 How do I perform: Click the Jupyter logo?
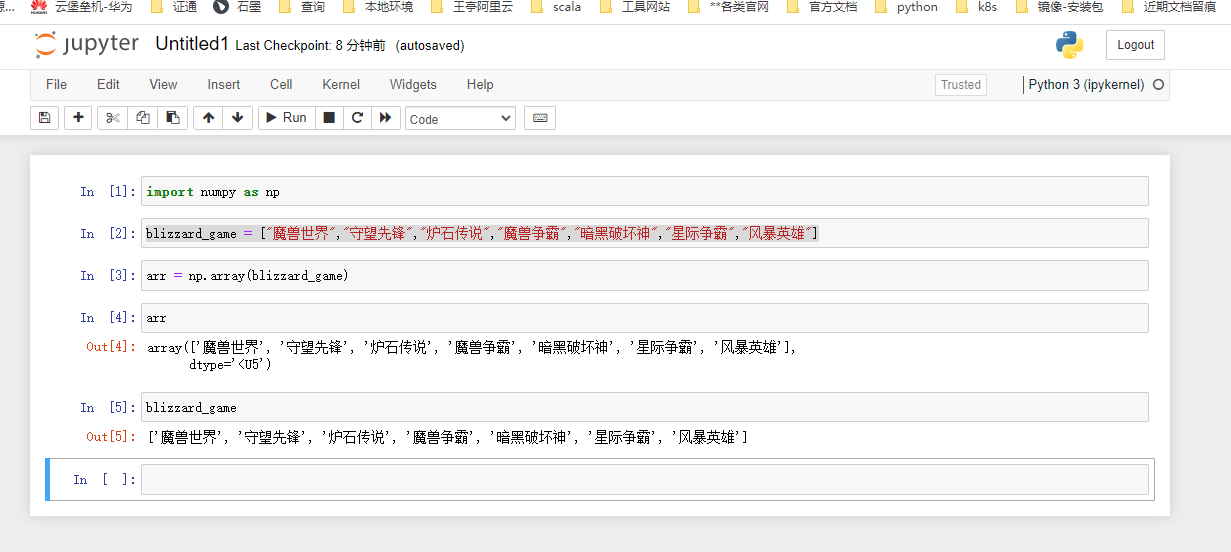(87, 45)
